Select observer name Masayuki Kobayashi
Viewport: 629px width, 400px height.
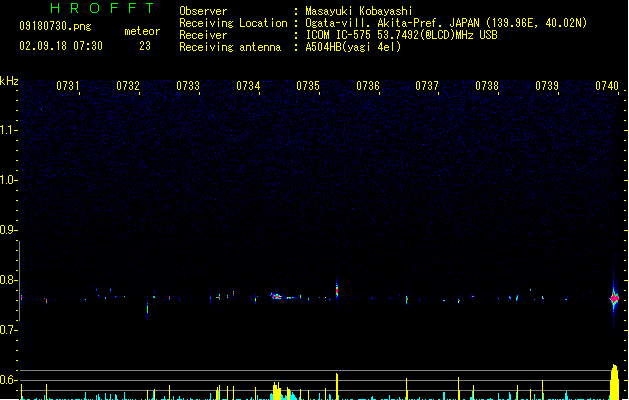coord(359,11)
